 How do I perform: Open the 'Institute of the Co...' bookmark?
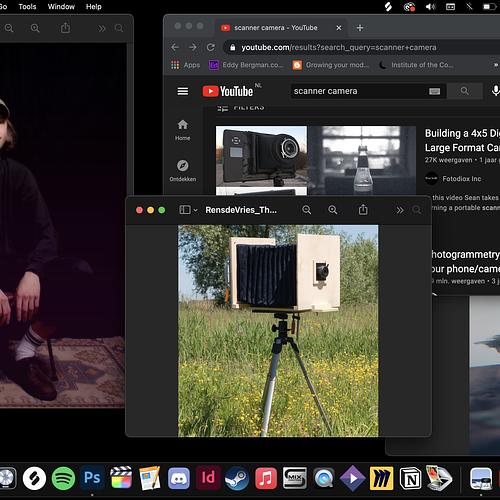[416, 65]
